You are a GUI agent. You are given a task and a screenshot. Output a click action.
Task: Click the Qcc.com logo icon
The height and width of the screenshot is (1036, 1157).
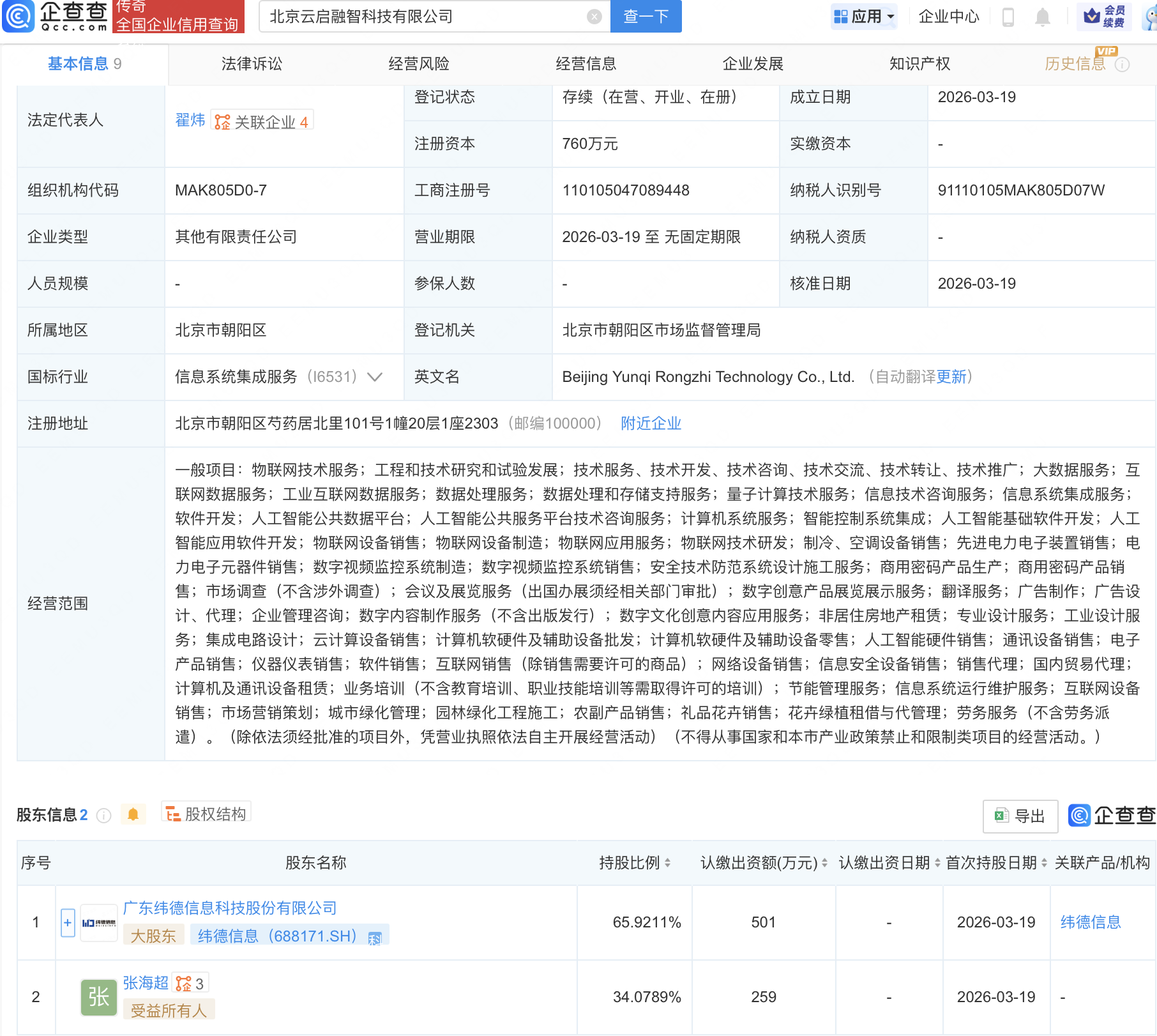coord(19,16)
